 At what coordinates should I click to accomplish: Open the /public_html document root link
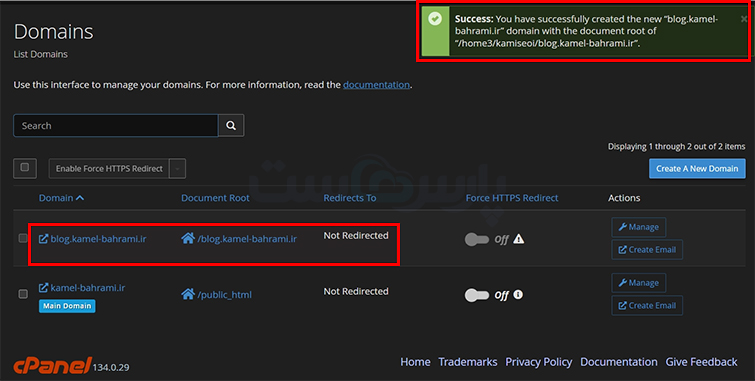224,295
